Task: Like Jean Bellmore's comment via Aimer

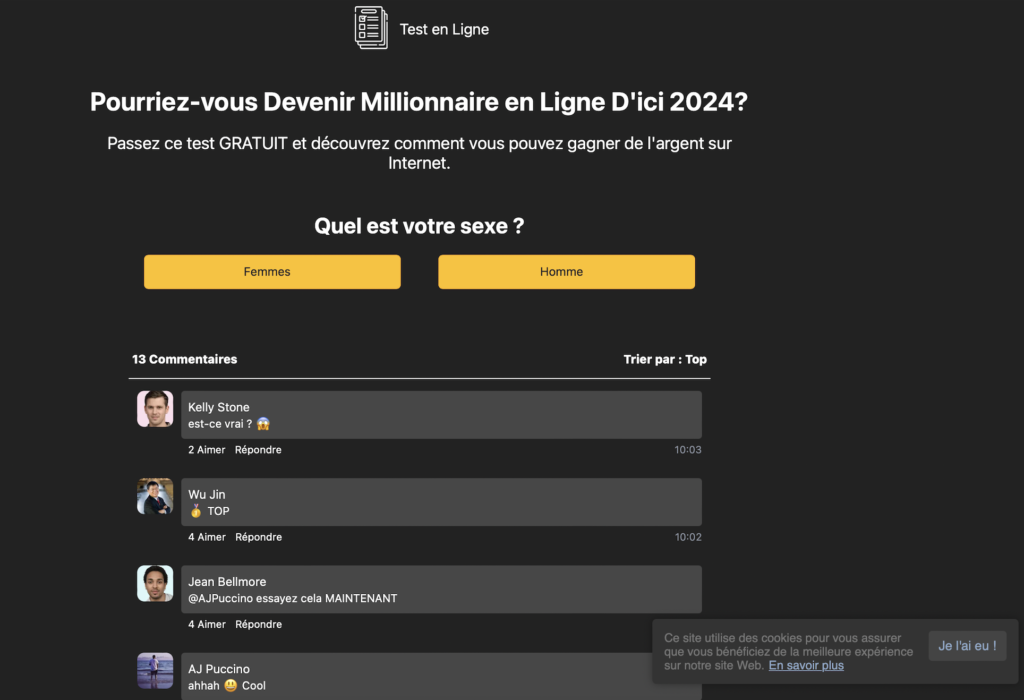Action: [x=206, y=624]
